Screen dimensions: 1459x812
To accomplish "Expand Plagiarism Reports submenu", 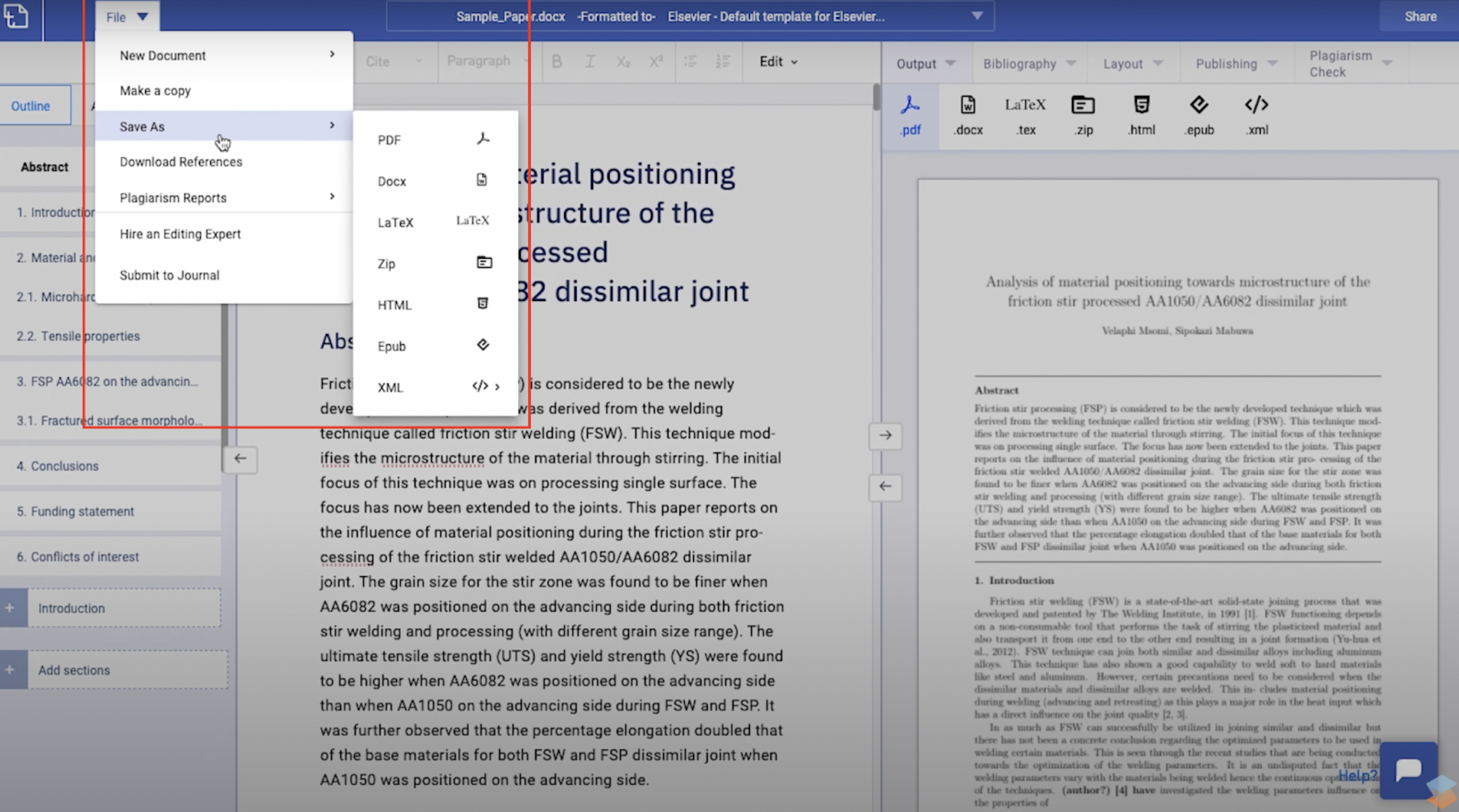I will tap(223, 197).
